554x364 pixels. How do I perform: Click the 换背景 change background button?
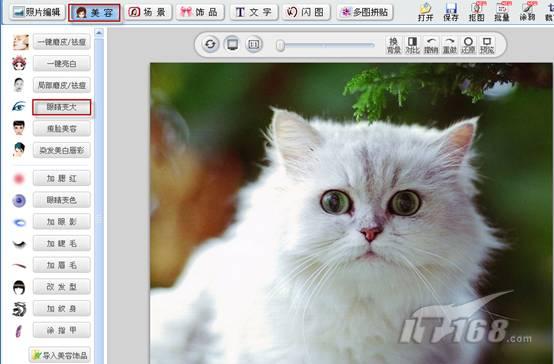coord(394,45)
